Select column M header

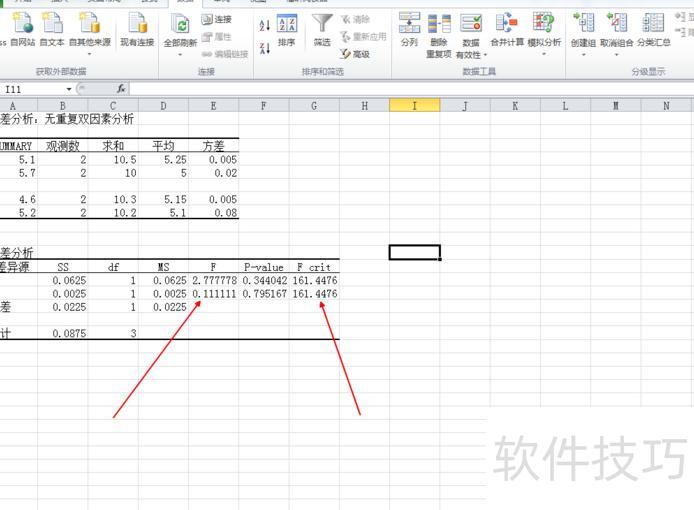(x=616, y=105)
